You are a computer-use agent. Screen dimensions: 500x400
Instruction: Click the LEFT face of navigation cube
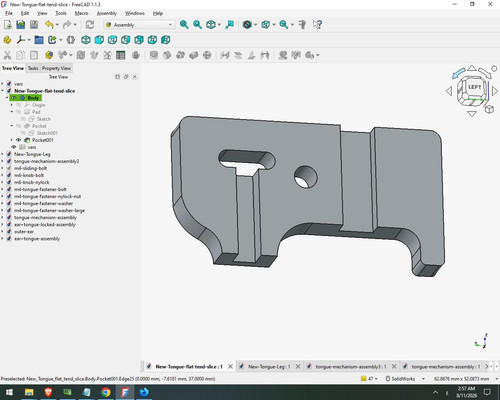[x=474, y=87]
